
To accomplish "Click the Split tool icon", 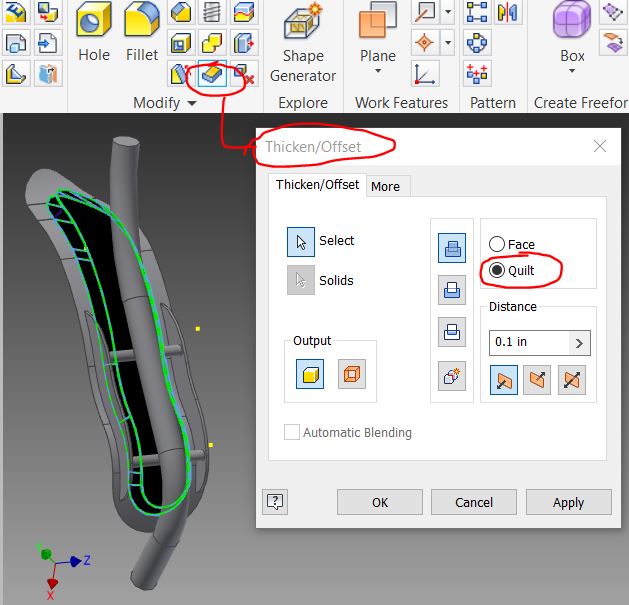I will point(244,12).
